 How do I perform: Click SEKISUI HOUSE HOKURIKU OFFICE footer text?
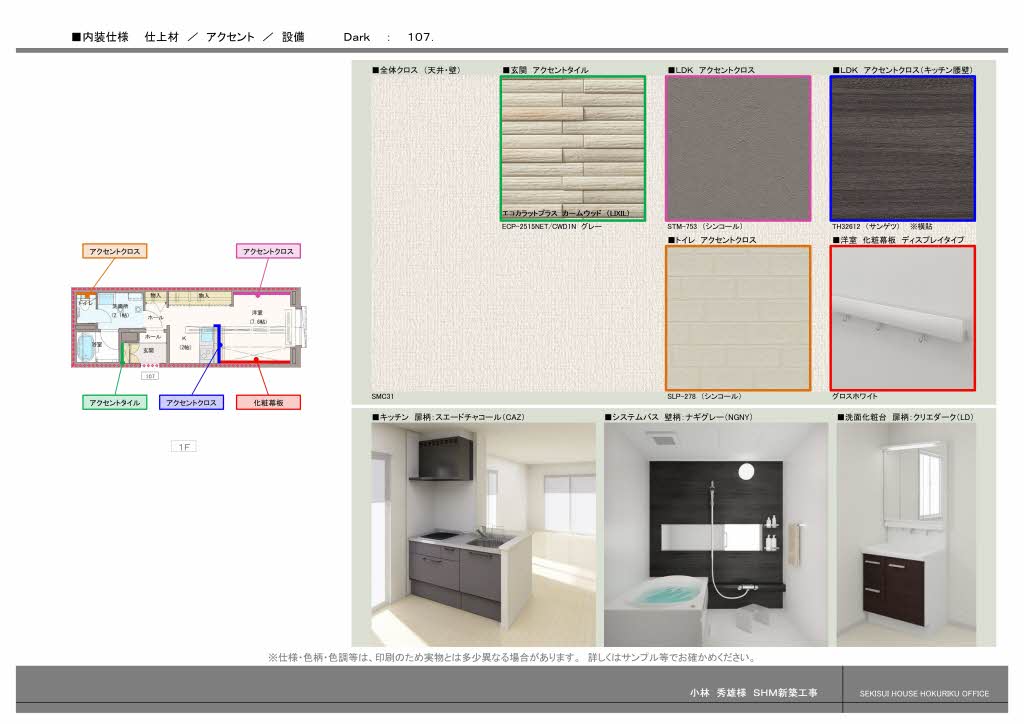(x=924, y=693)
